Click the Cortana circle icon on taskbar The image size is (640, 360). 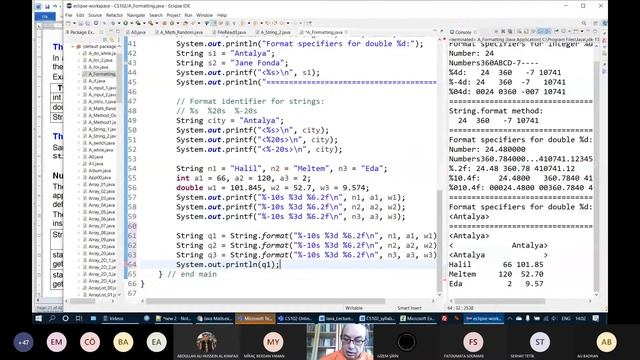pyautogui.click(x=66, y=318)
